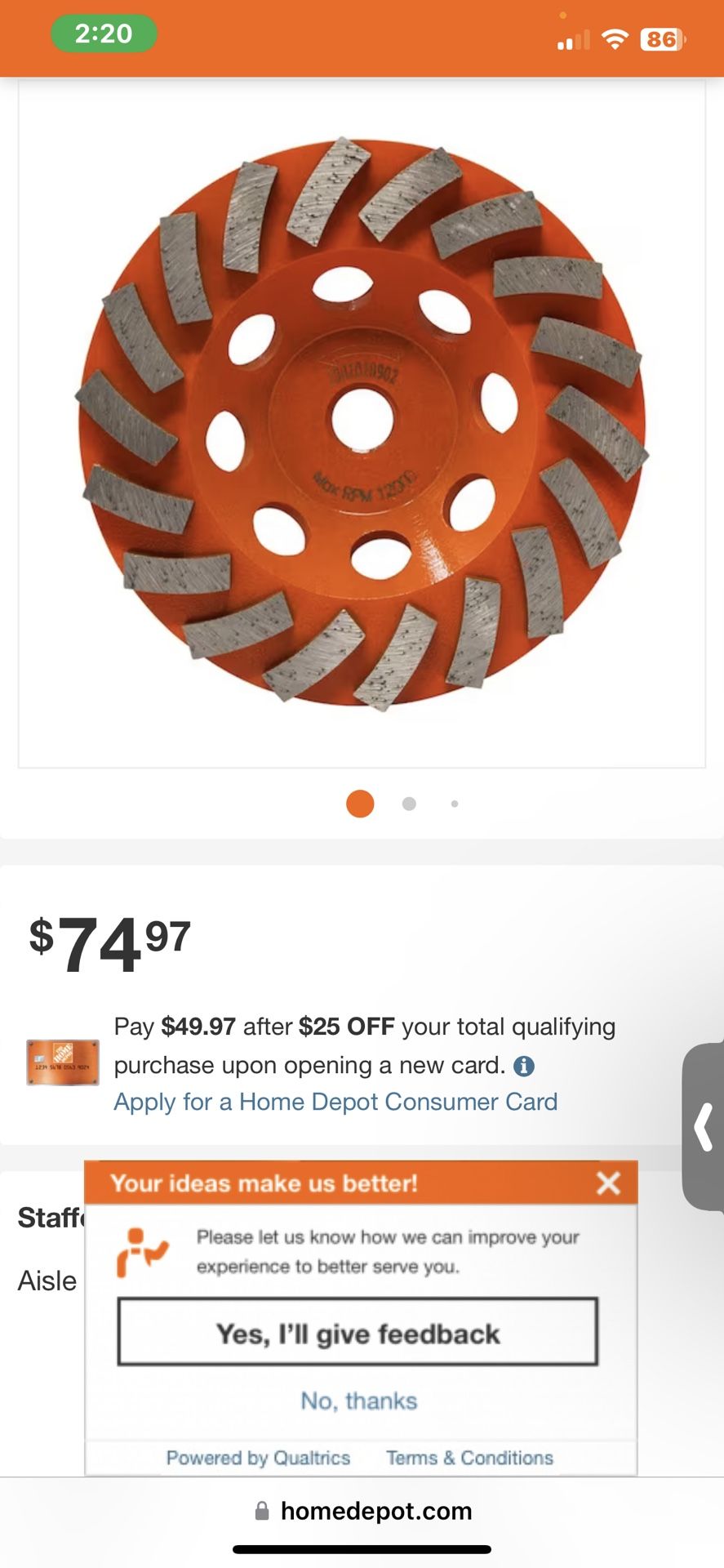Image resolution: width=724 pixels, height=1568 pixels.
Task: Tap the green 2:20 time pill
Action: tap(104, 33)
